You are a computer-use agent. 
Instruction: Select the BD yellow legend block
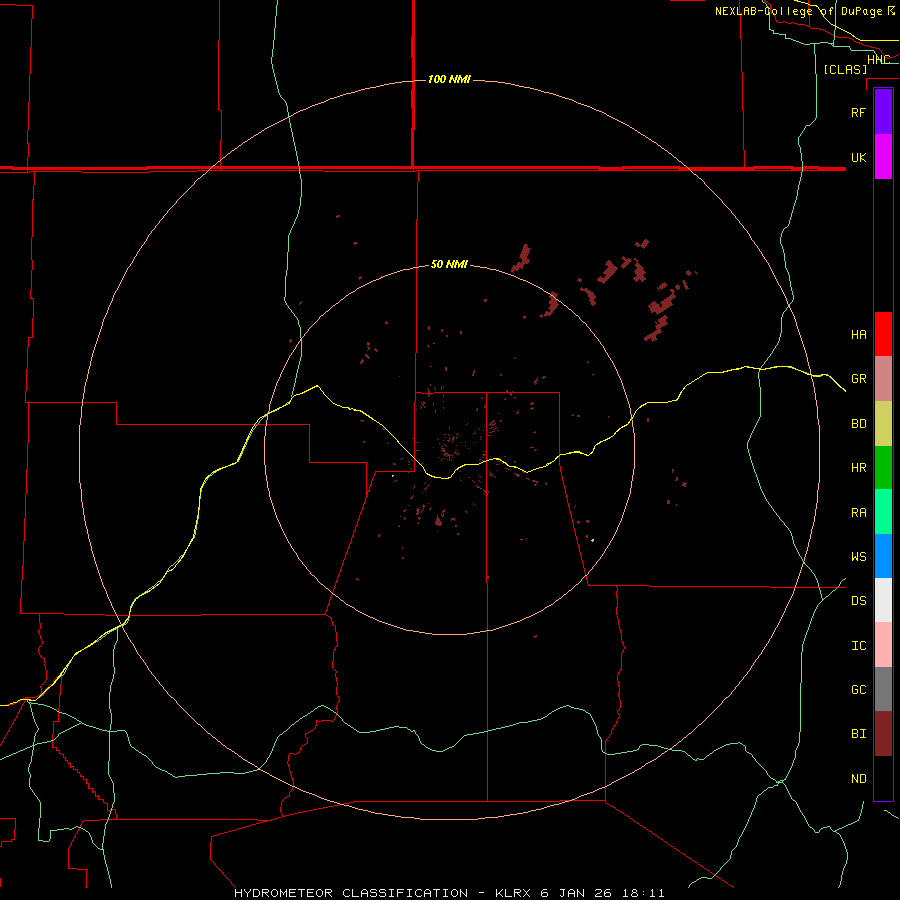tap(883, 424)
